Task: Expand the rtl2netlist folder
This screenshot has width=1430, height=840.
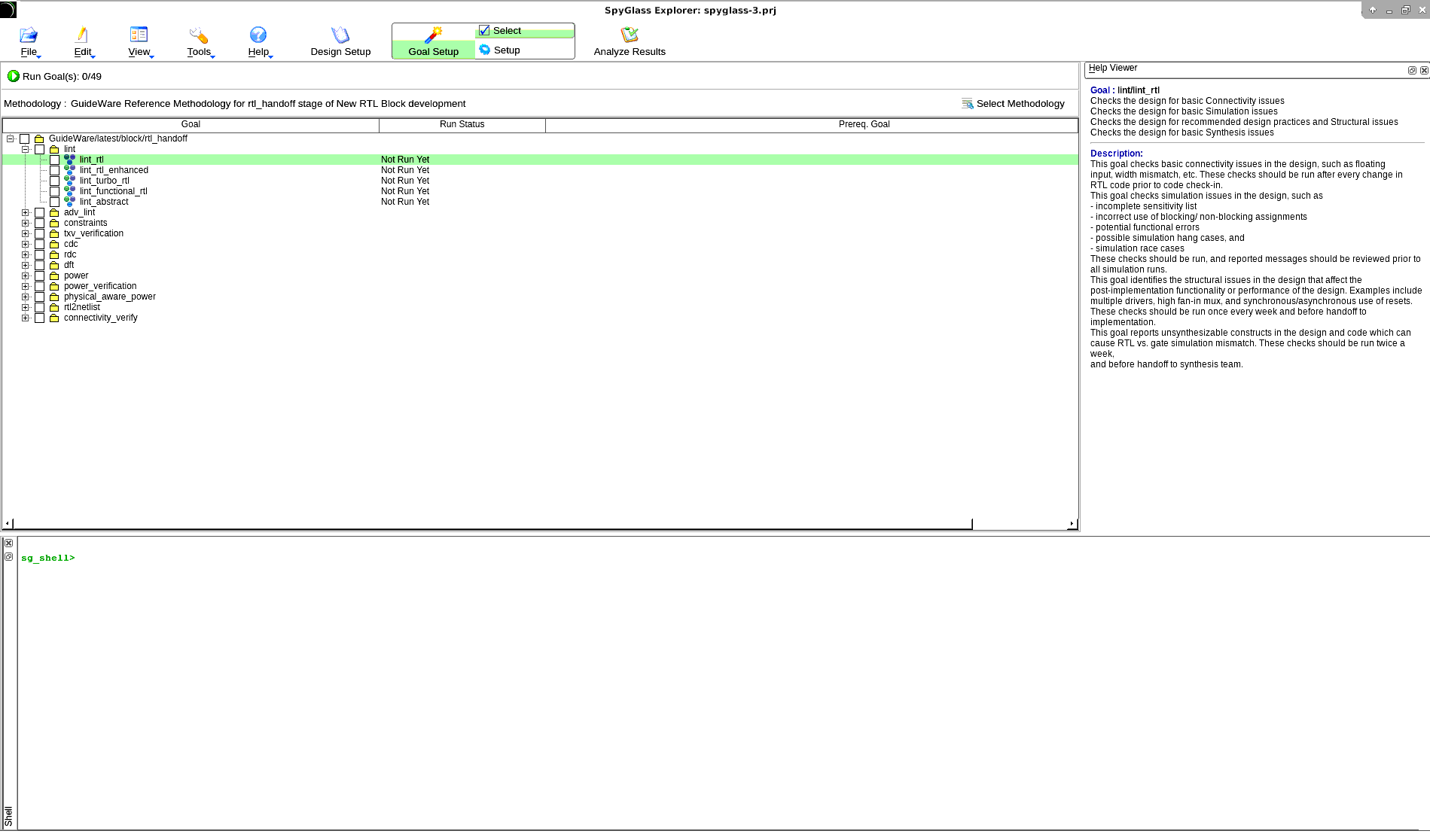Action: tap(26, 307)
